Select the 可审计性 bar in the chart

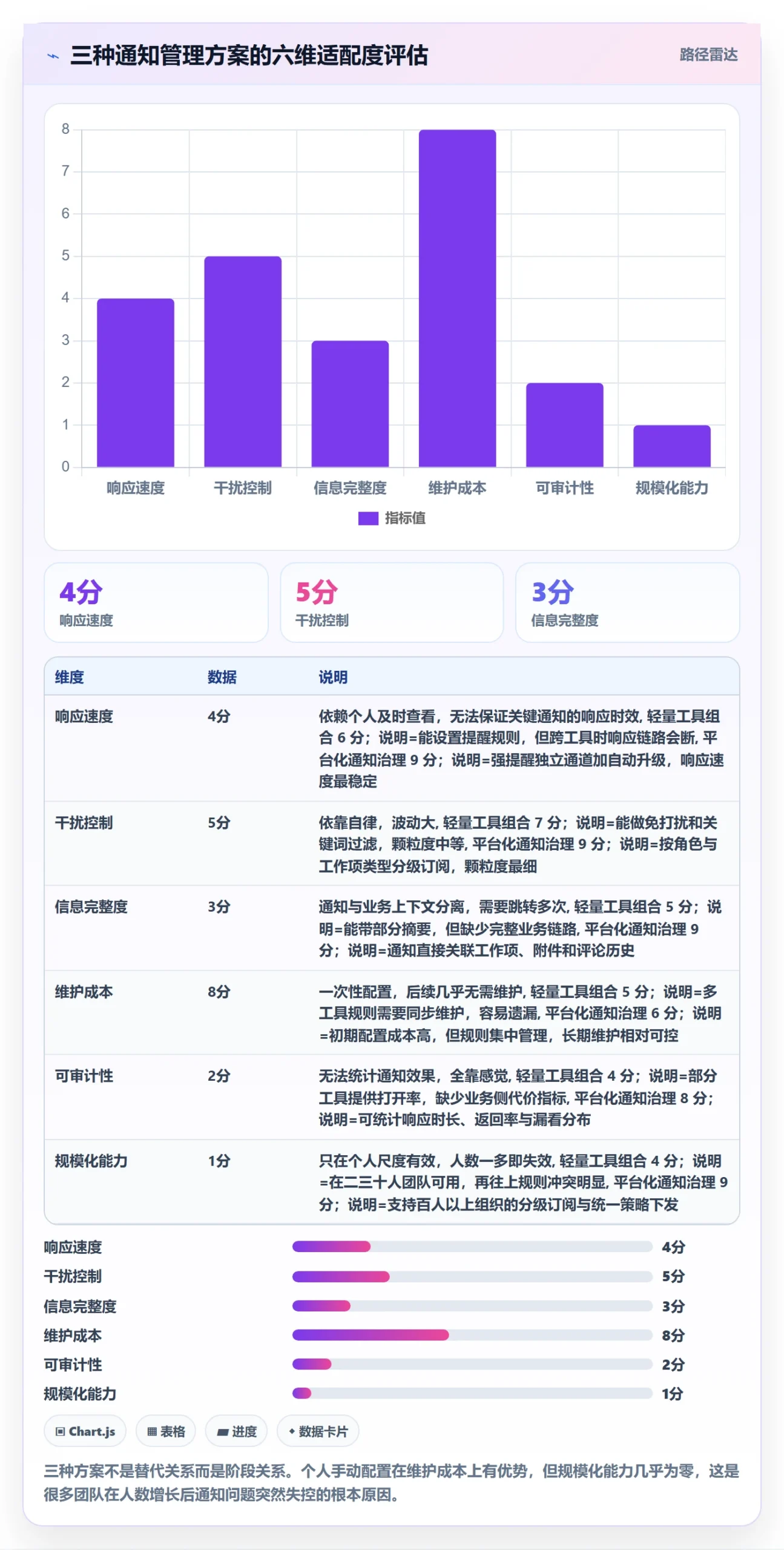pos(564,425)
